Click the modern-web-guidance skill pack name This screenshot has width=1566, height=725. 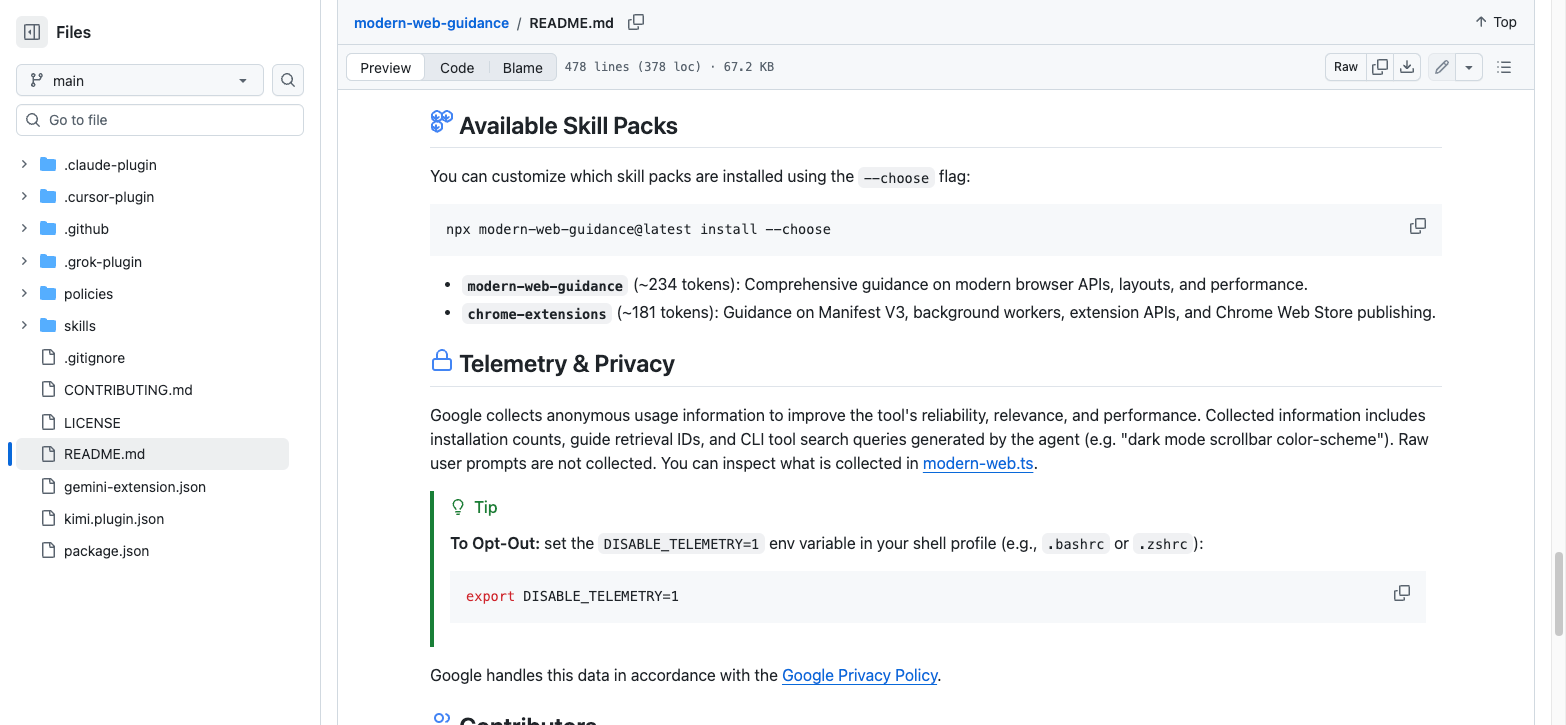coord(545,286)
